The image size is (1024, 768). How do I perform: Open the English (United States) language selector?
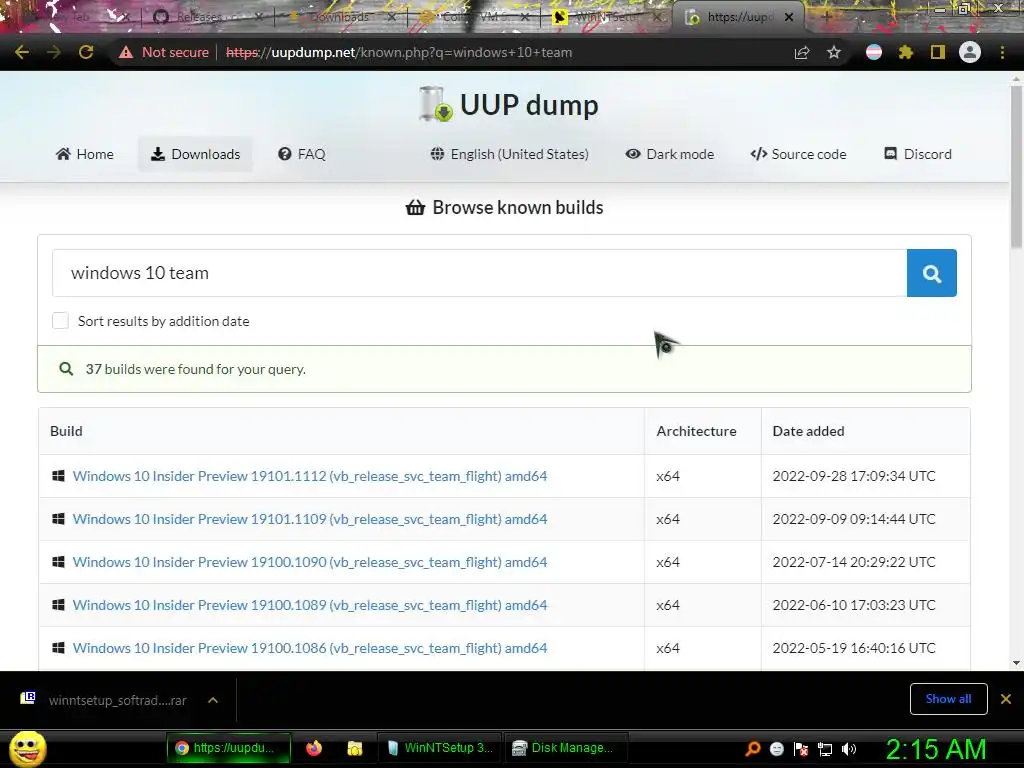point(509,154)
